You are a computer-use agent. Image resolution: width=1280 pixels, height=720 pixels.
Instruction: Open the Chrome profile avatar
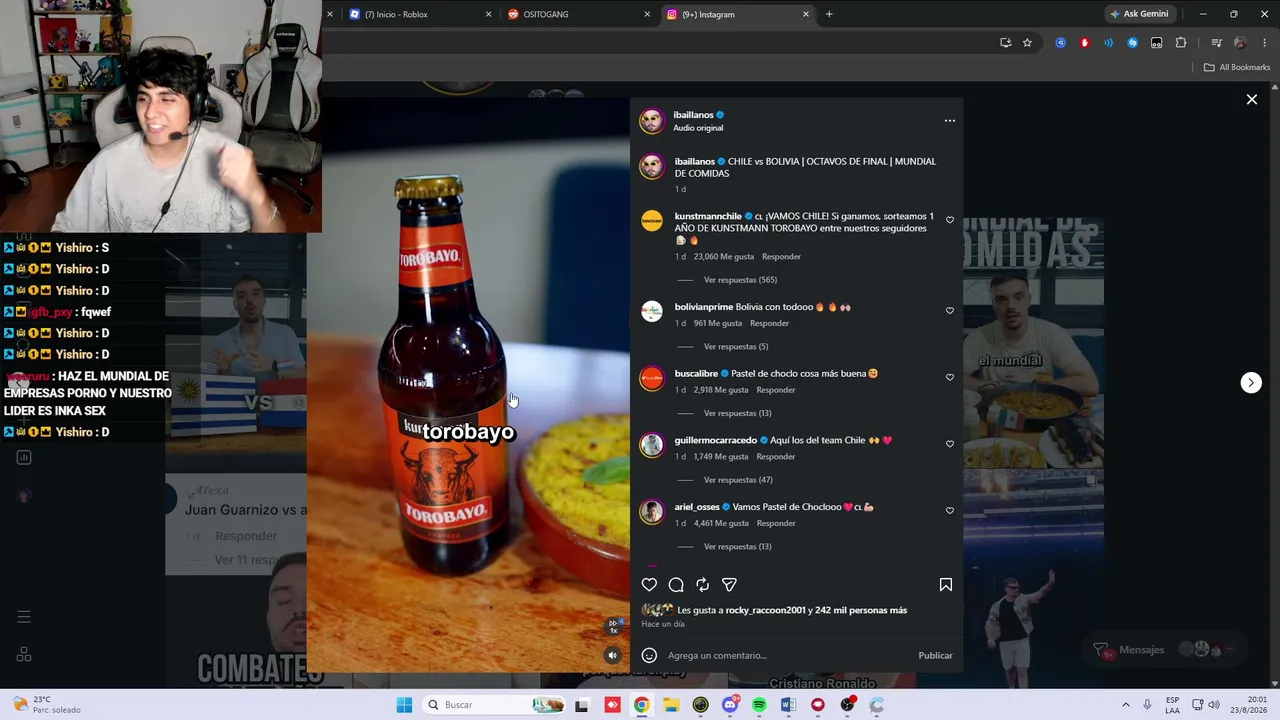pyautogui.click(x=1240, y=43)
